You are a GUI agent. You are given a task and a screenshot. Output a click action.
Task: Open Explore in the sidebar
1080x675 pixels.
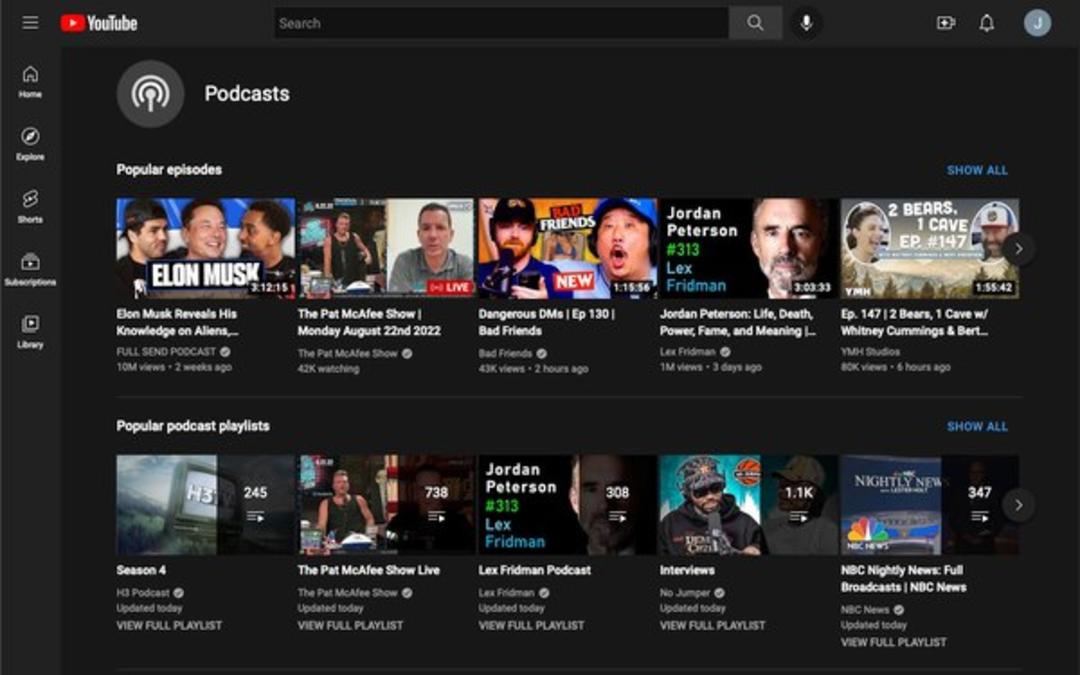coord(30,144)
